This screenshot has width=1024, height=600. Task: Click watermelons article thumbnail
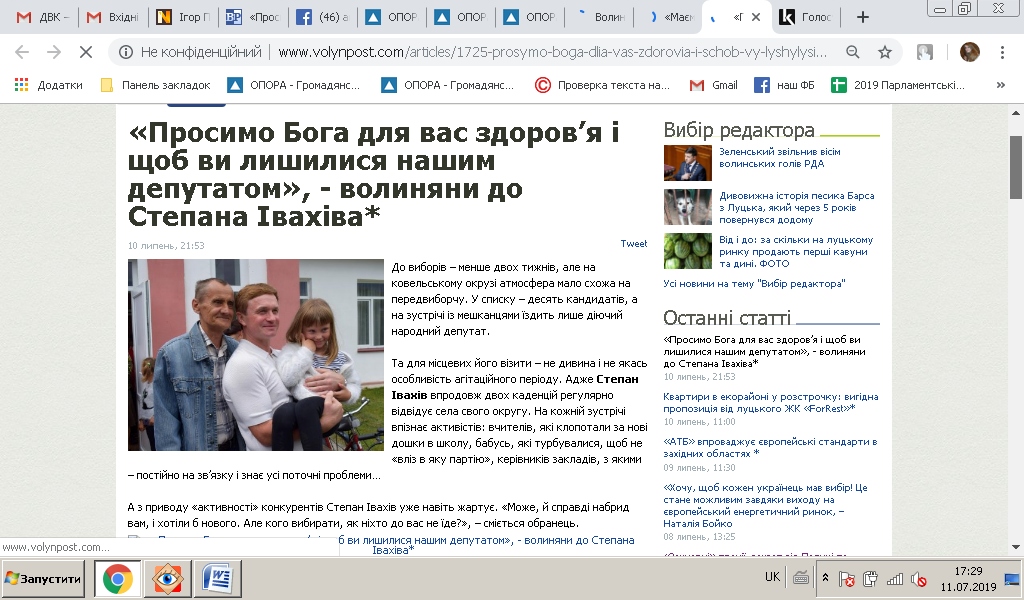688,251
